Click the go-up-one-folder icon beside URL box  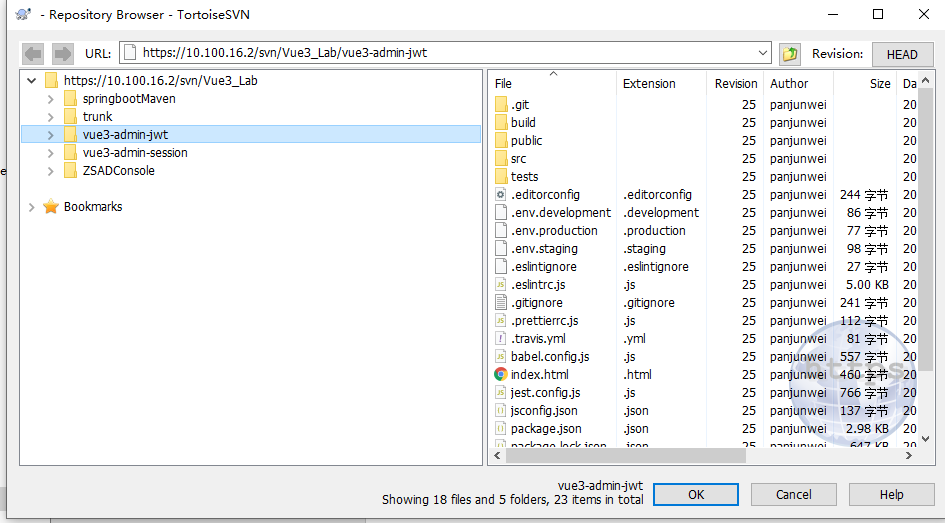[x=790, y=54]
